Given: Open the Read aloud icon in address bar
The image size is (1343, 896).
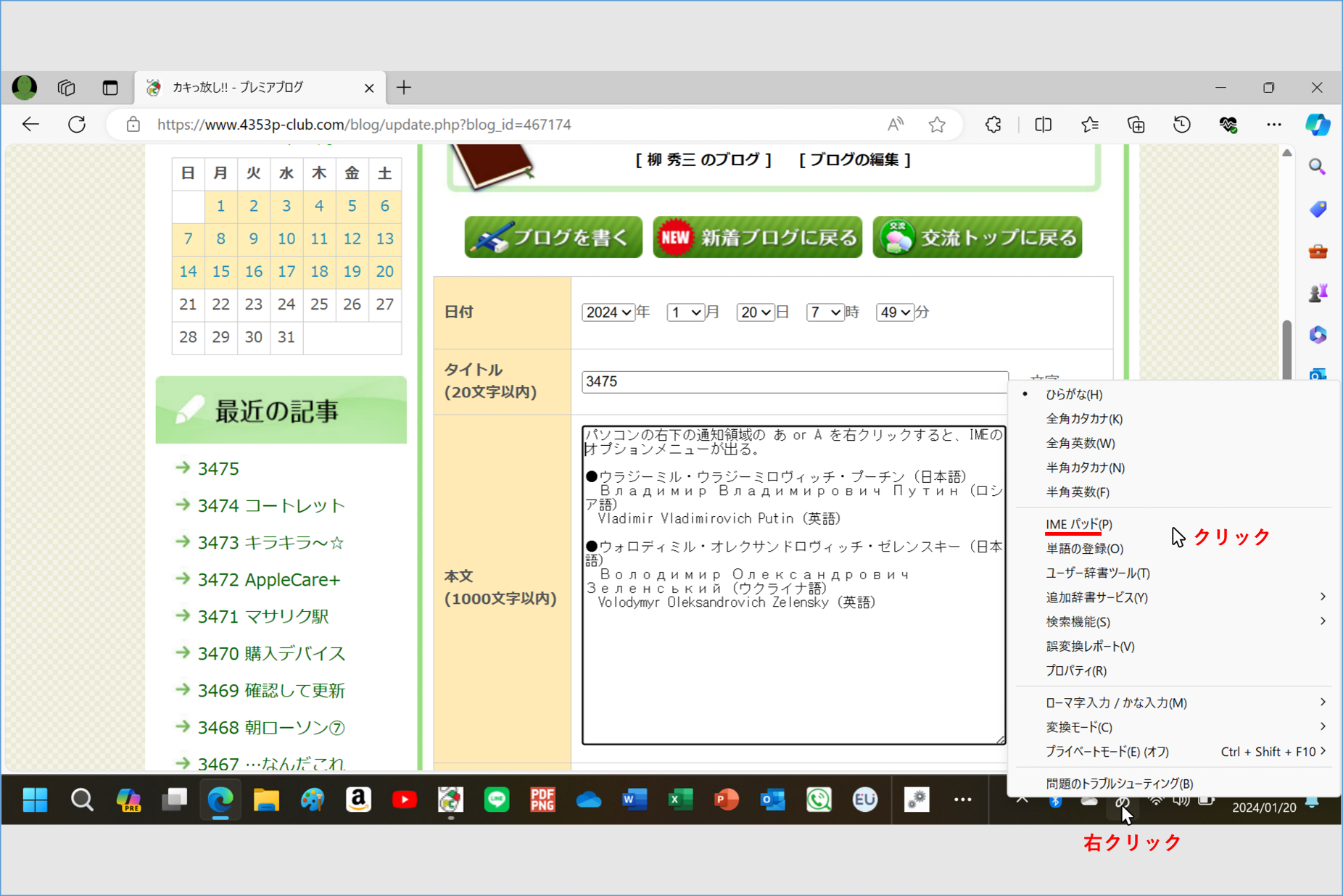Looking at the screenshot, I should 896,125.
